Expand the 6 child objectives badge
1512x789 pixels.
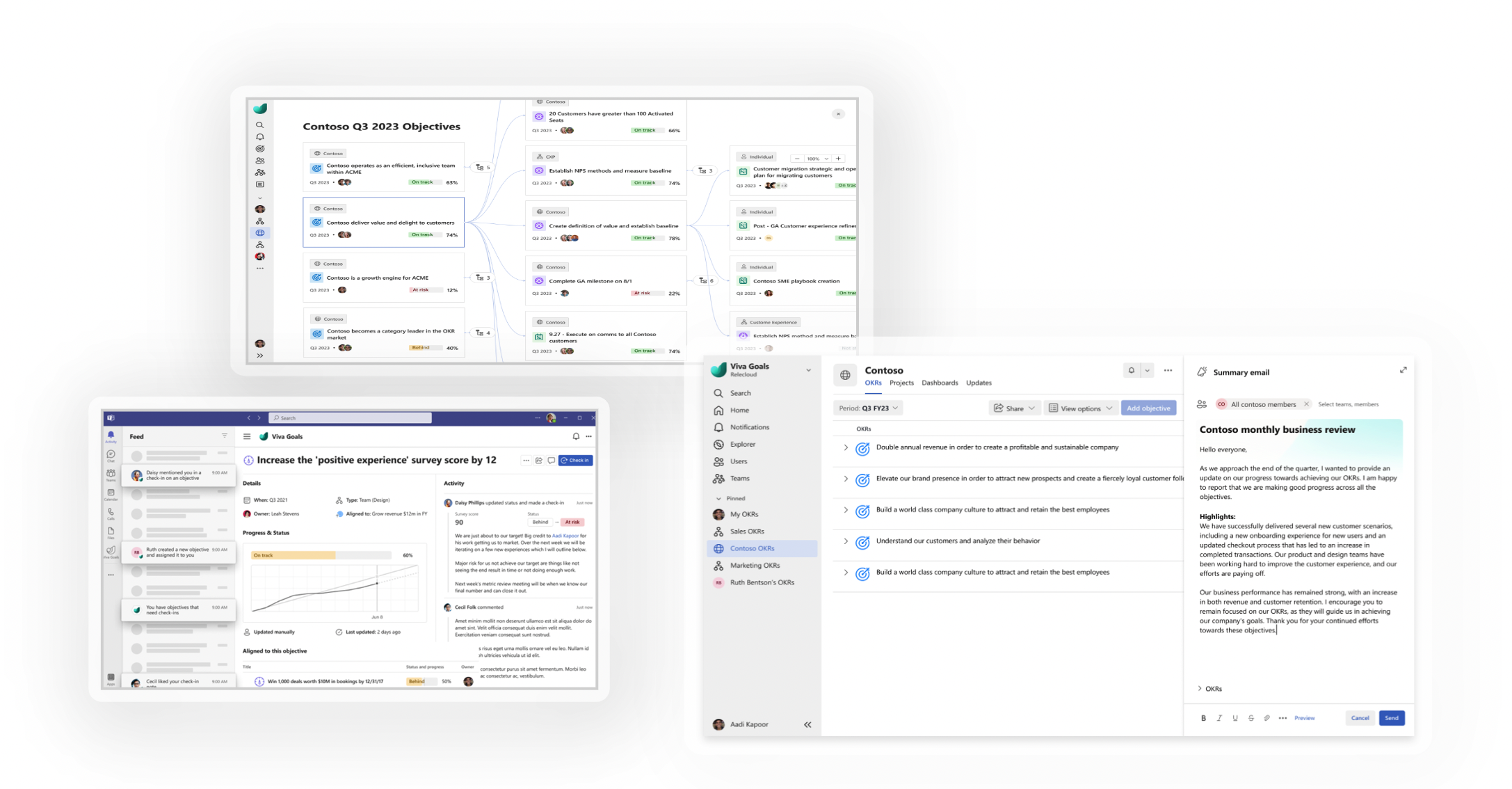[707, 281]
